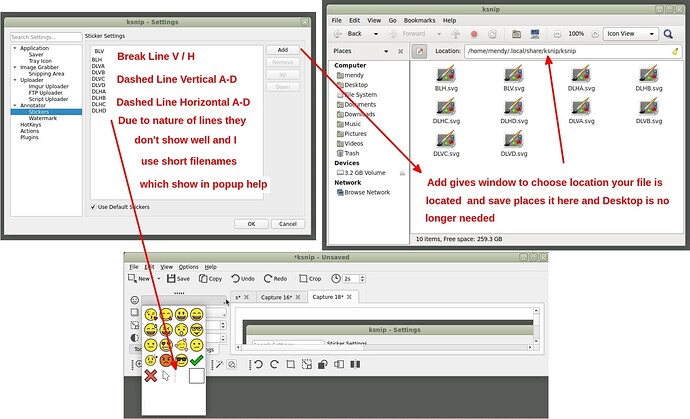Open the Icon View dropdown

631,33
